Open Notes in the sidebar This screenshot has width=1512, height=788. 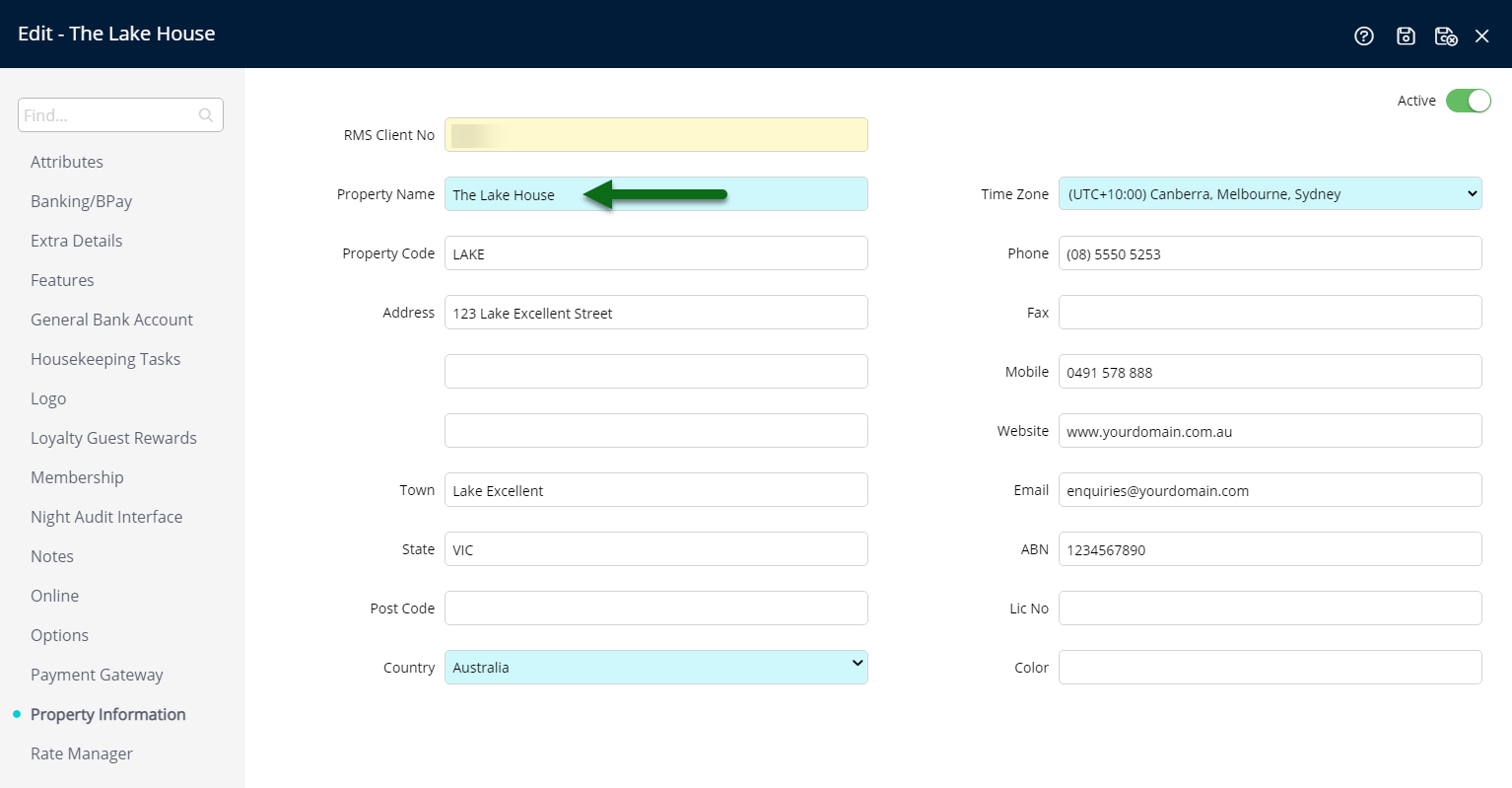click(x=52, y=556)
